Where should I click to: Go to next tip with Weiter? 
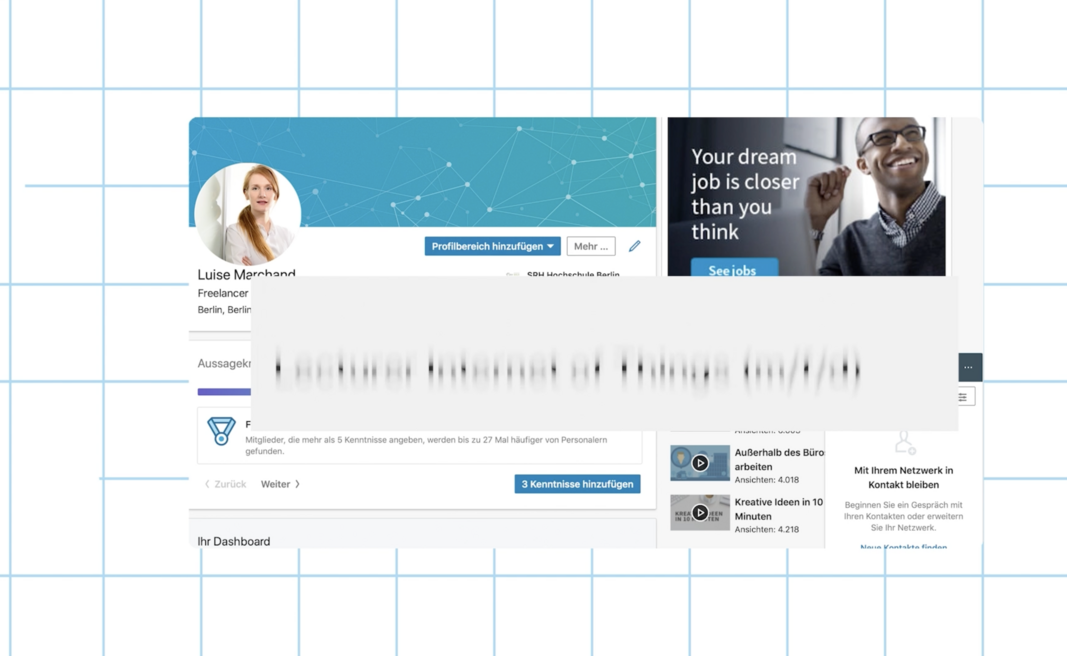[x=280, y=484]
